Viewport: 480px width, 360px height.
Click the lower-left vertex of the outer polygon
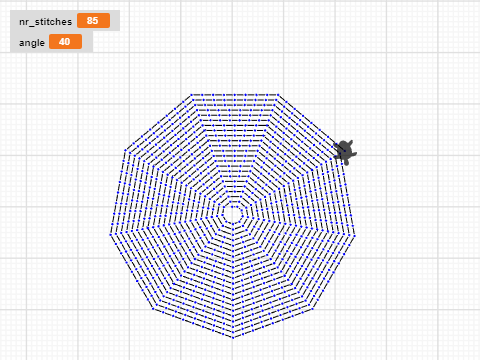tap(153, 308)
